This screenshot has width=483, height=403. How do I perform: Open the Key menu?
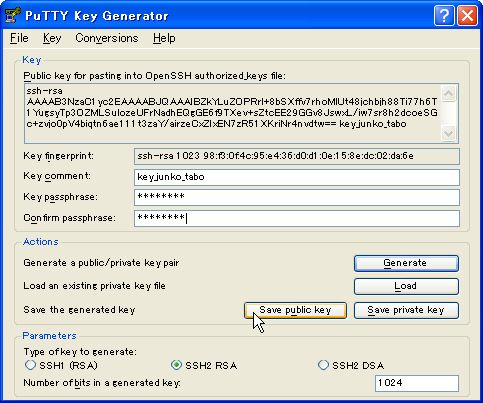[x=52, y=38]
